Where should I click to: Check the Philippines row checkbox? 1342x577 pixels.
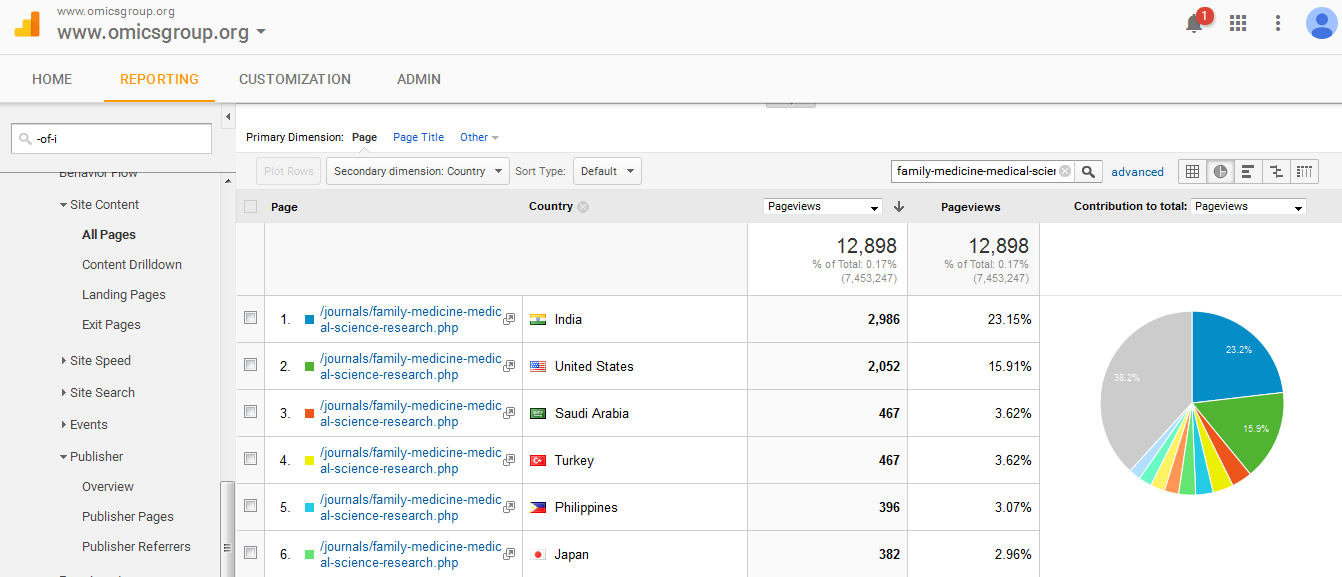pos(250,505)
